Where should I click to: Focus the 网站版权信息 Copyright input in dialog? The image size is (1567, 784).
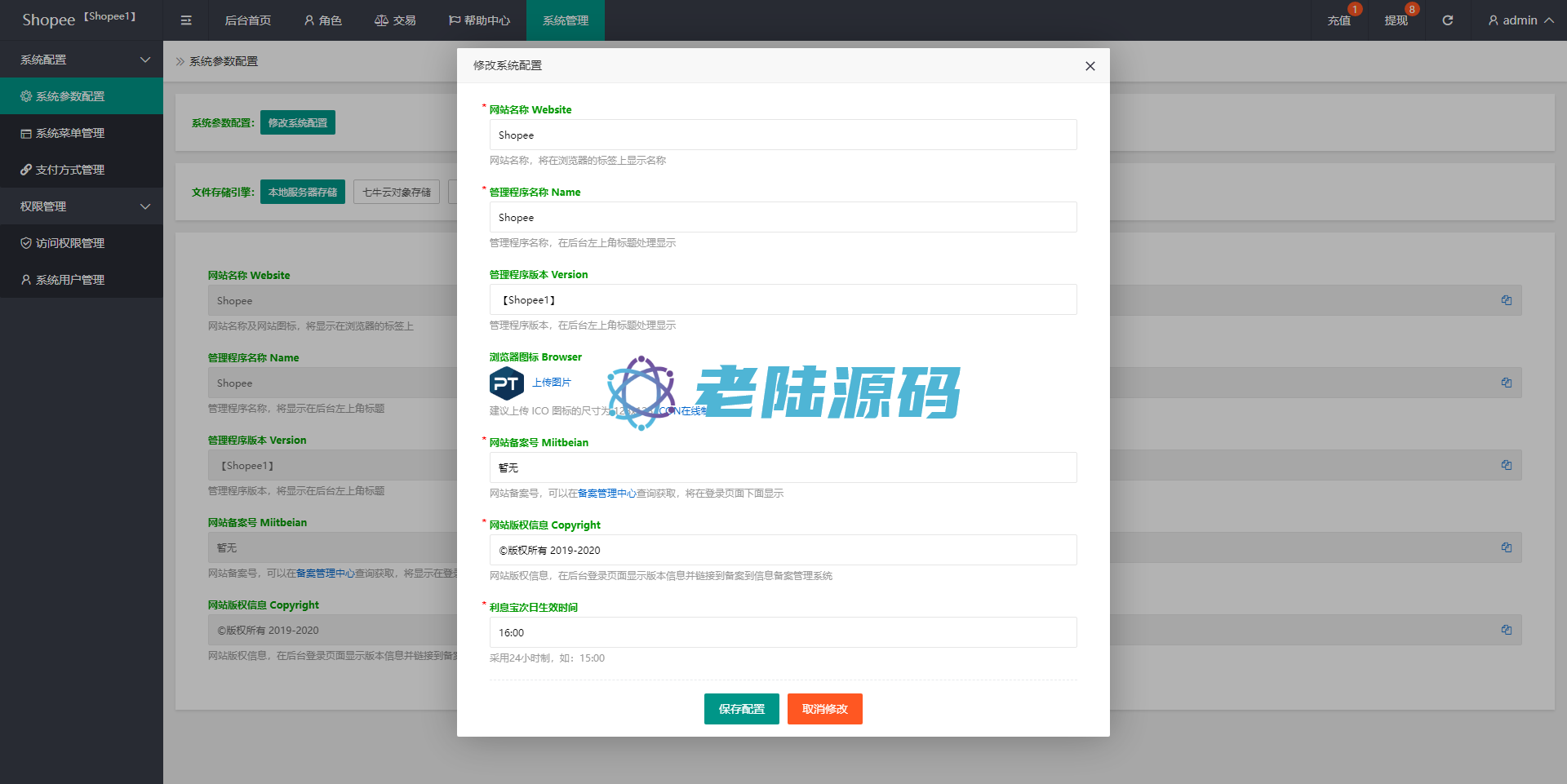tap(783, 550)
